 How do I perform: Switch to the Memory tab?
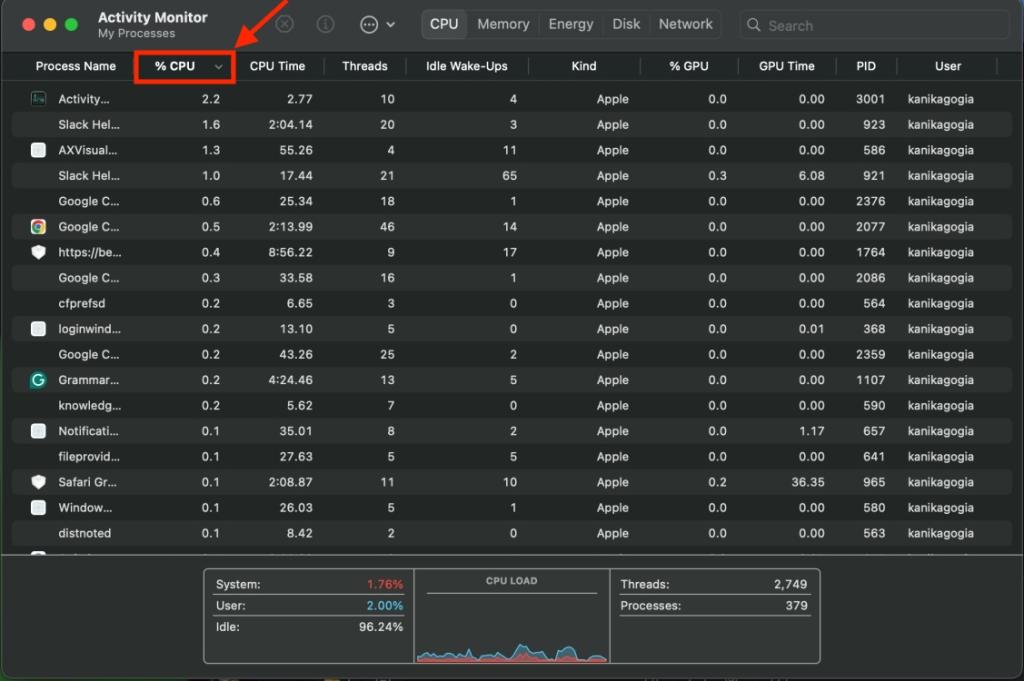click(x=503, y=24)
